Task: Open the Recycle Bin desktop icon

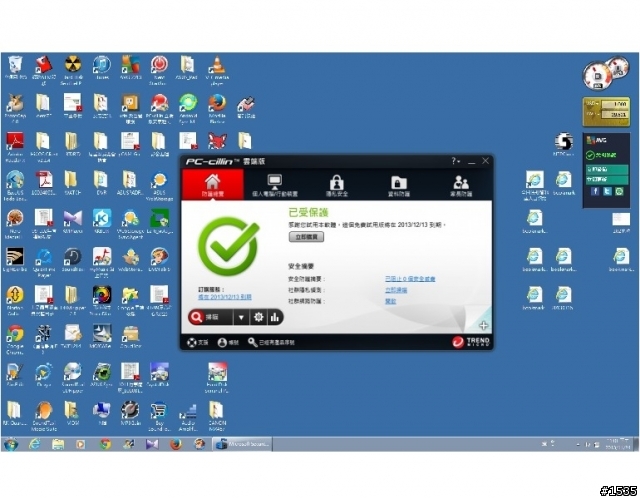Action: click(15, 68)
